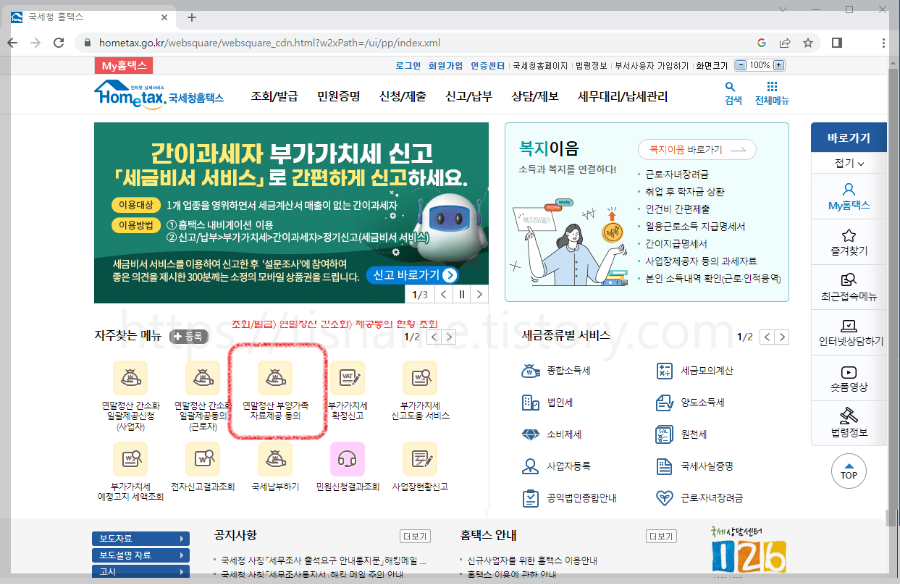Open Chrome three-dot menu

(x=883, y=42)
